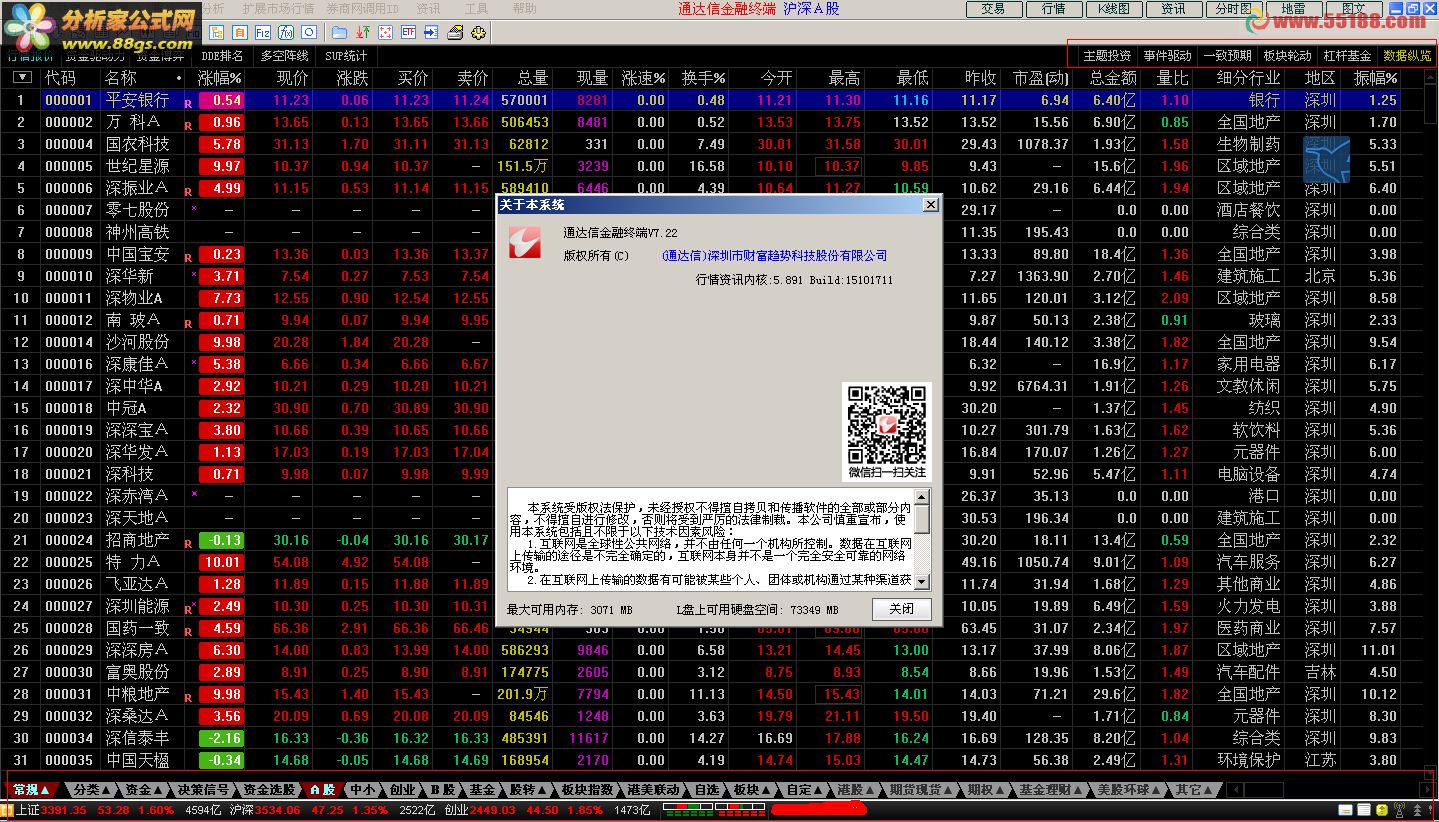Click down arrow of license text scrollbar
1439x822 pixels.
pos(922,581)
